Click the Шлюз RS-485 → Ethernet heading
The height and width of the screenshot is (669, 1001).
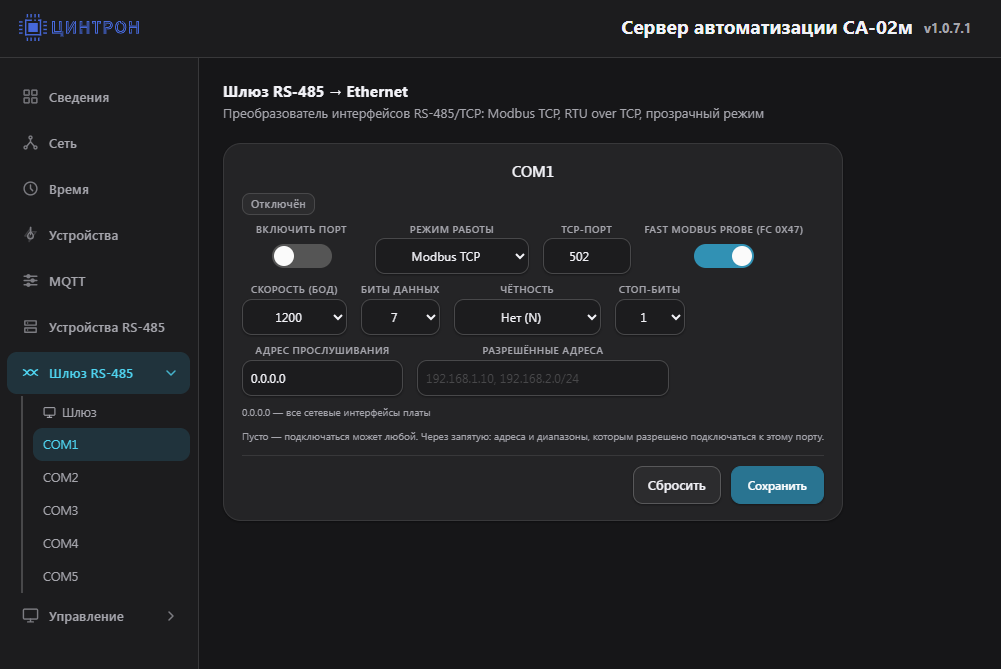[x=315, y=92]
